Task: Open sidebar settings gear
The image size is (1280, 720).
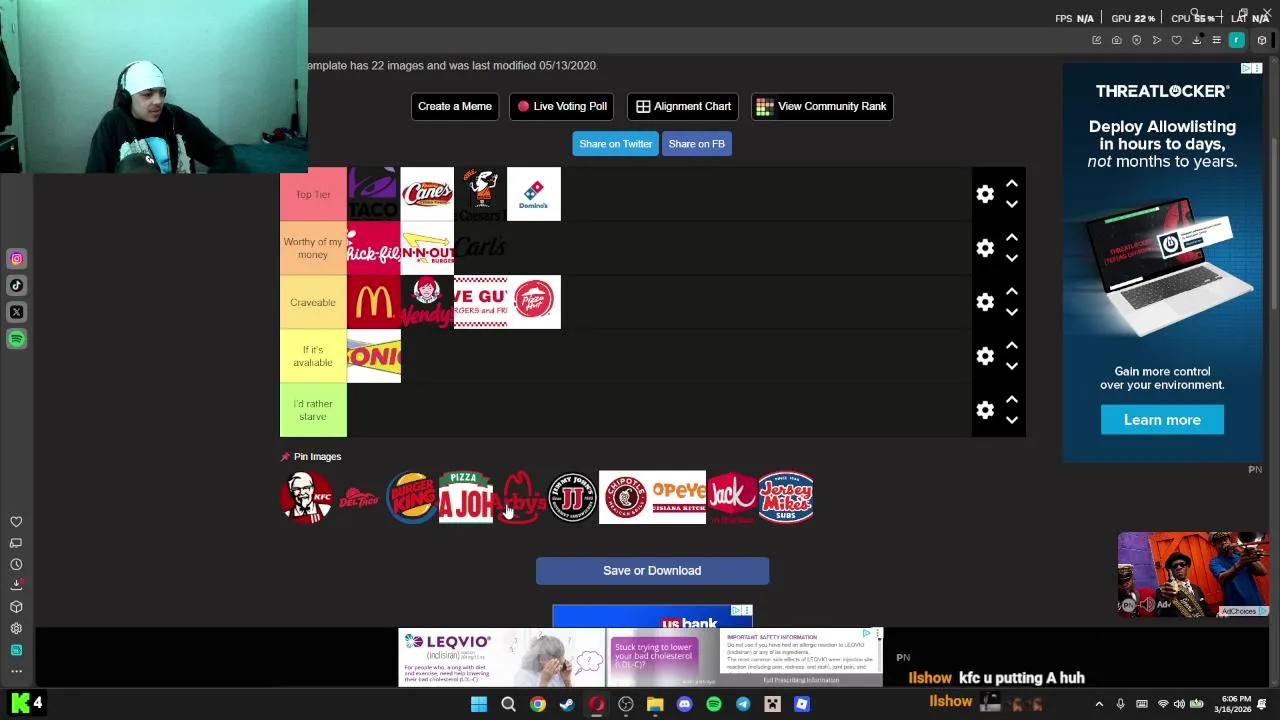Action: coord(16,628)
